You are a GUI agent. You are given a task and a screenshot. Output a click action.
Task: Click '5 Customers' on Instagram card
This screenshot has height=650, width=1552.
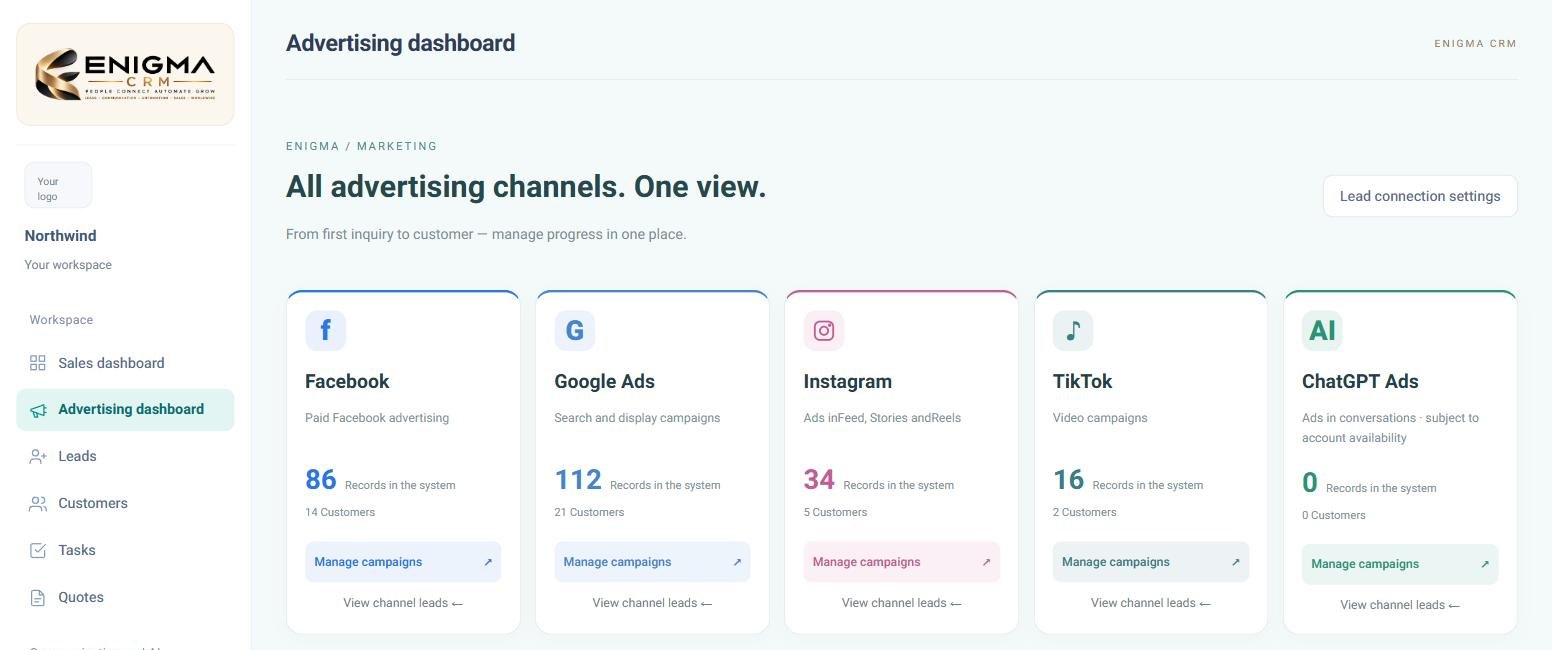(x=836, y=512)
